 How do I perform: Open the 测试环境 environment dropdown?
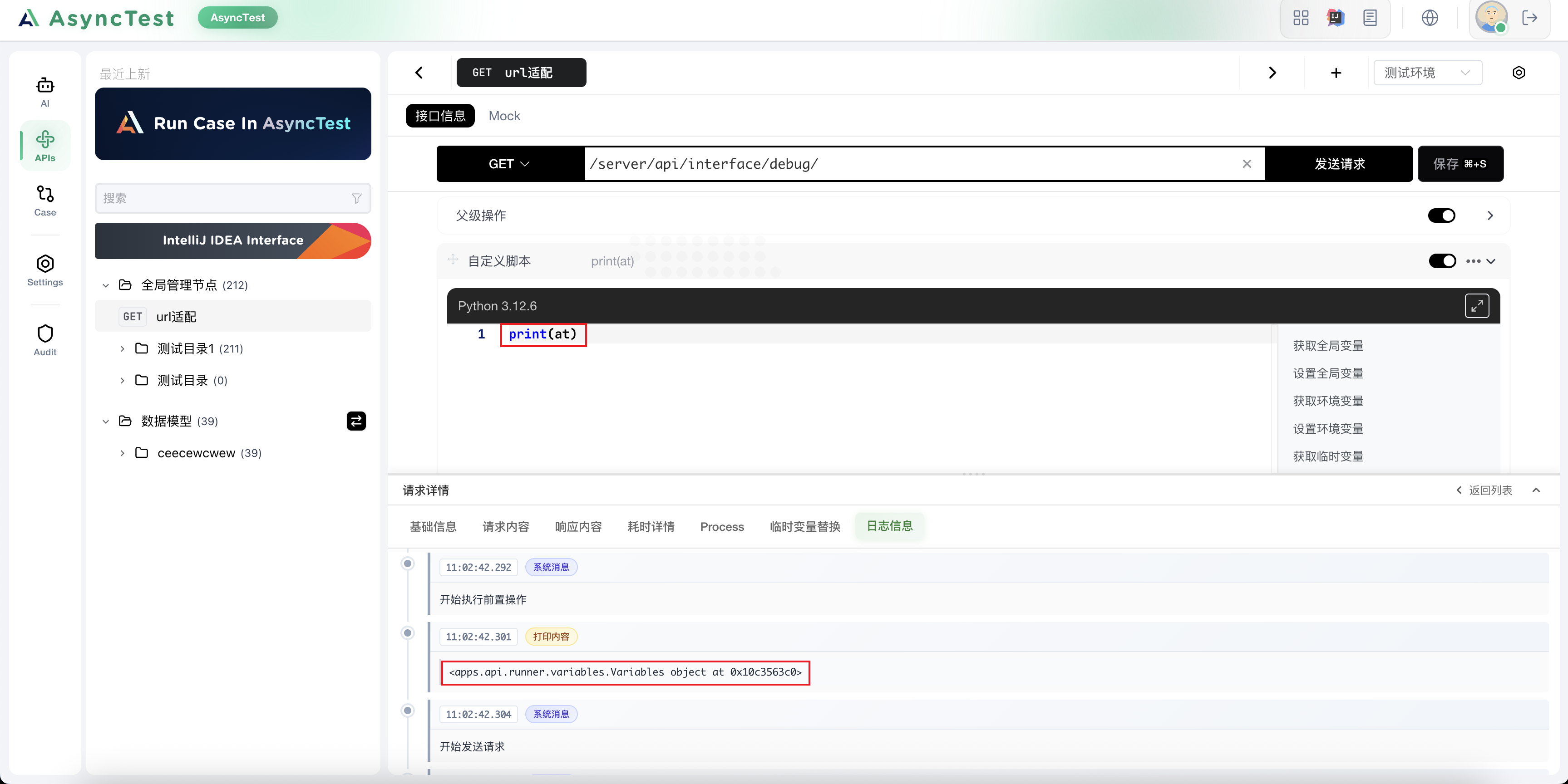[x=1427, y=73]
